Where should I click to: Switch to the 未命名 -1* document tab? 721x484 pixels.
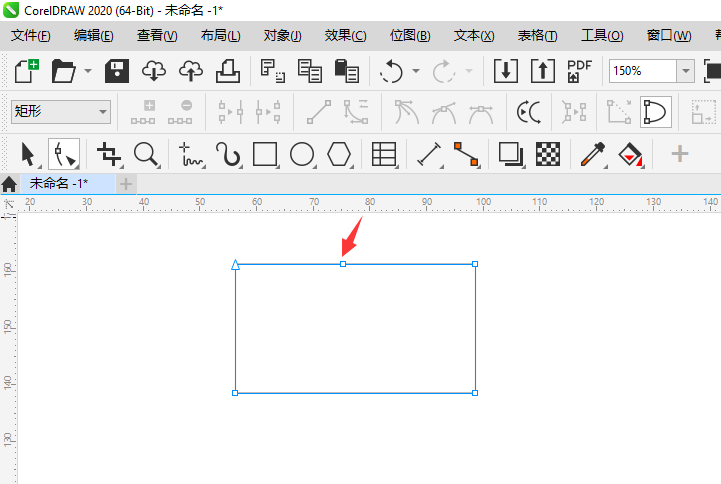68,183
